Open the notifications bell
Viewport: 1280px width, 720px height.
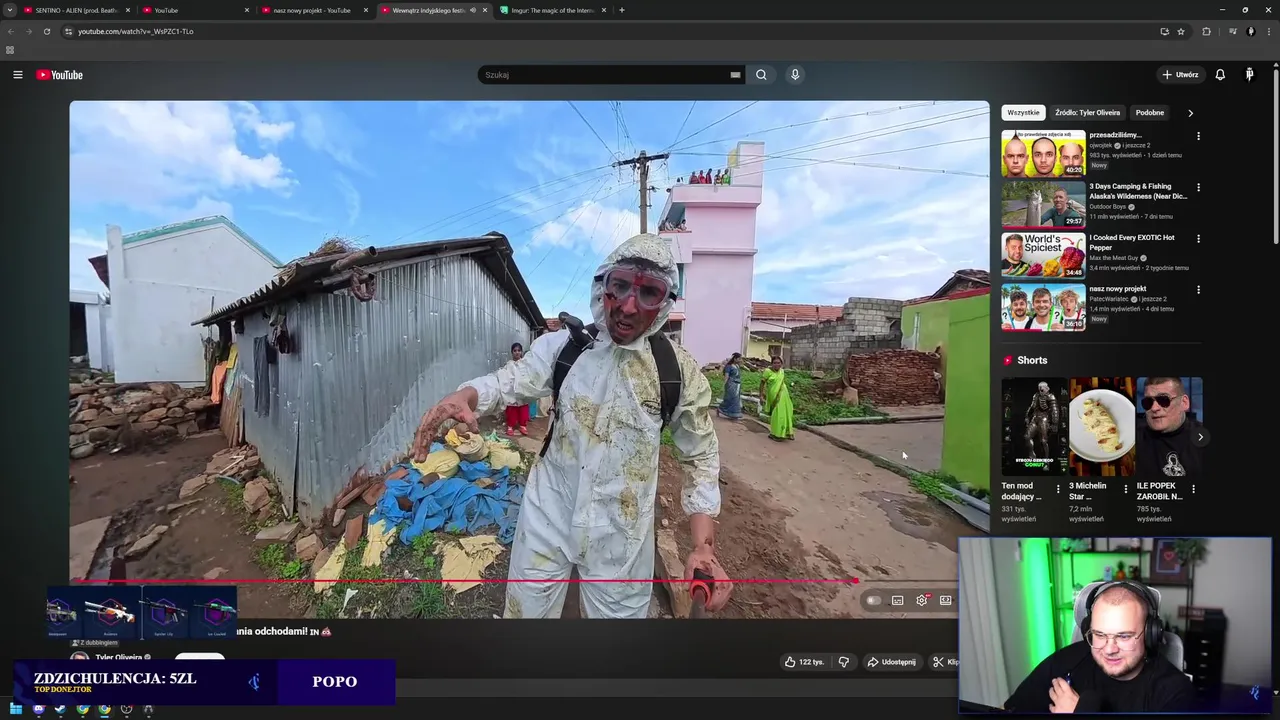pyautogui.click(x=1220, y=75)
